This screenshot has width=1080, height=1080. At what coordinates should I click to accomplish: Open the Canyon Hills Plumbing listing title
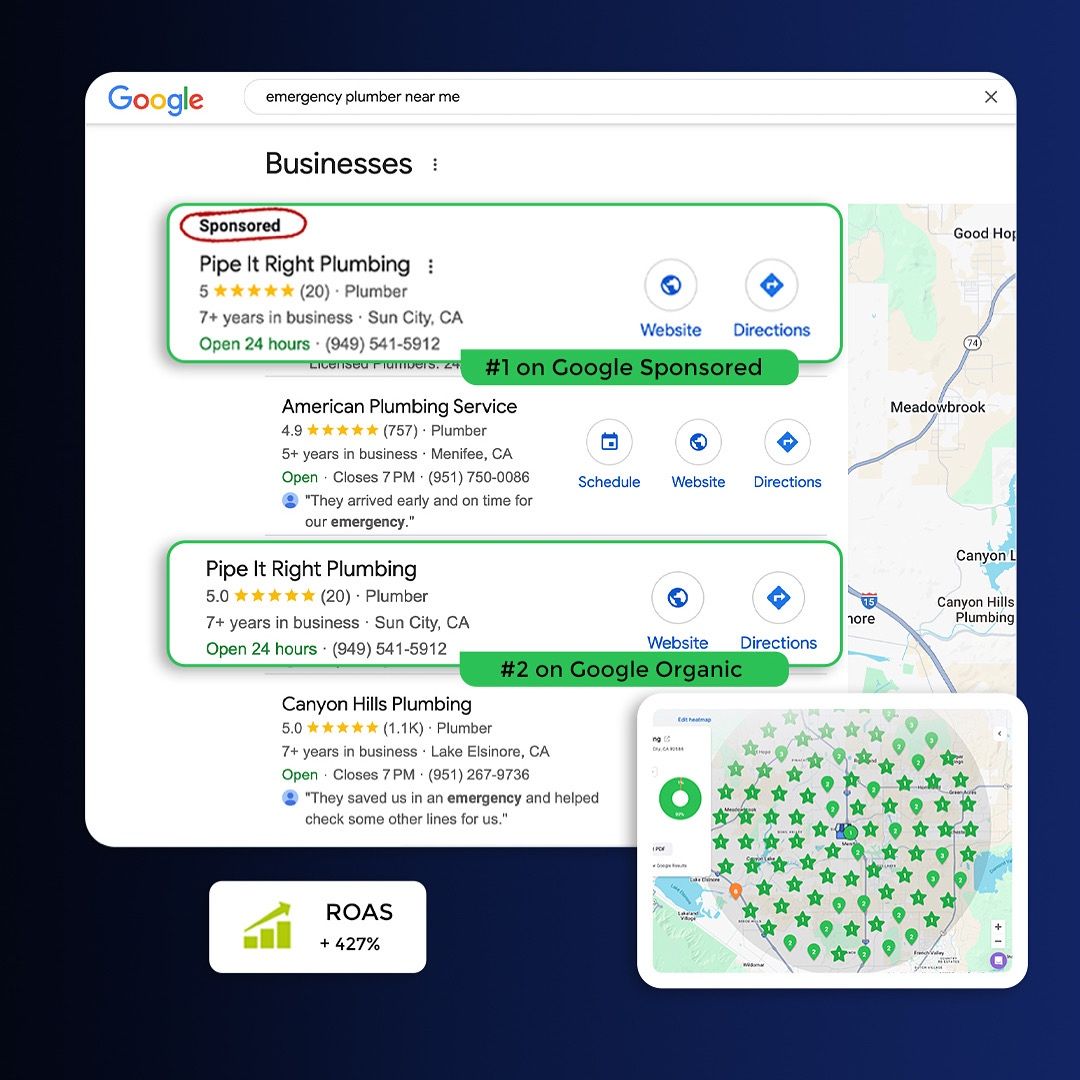tap(377, 704)
